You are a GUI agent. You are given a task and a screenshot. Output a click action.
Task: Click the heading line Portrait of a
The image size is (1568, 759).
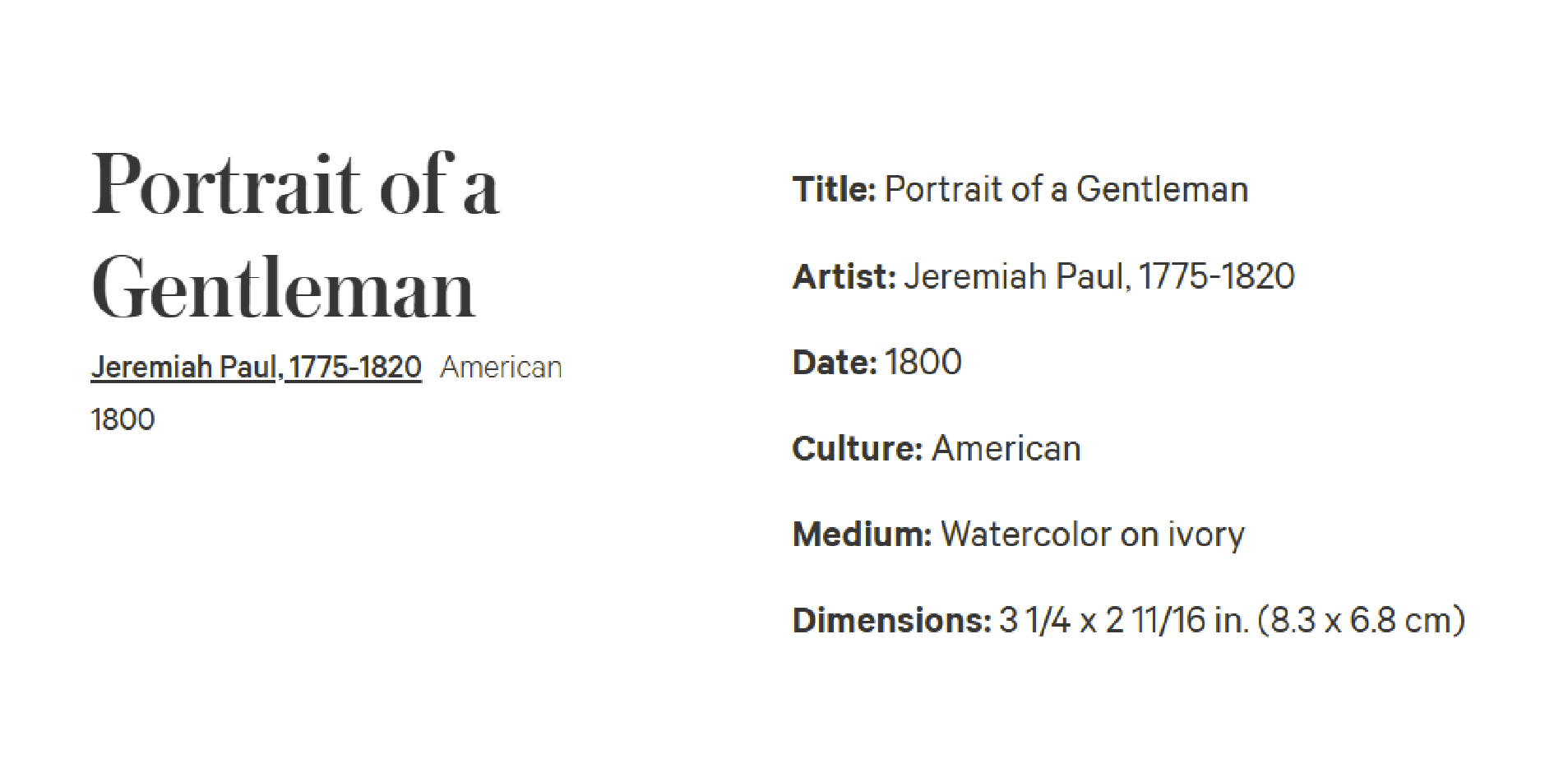(295, 184)
